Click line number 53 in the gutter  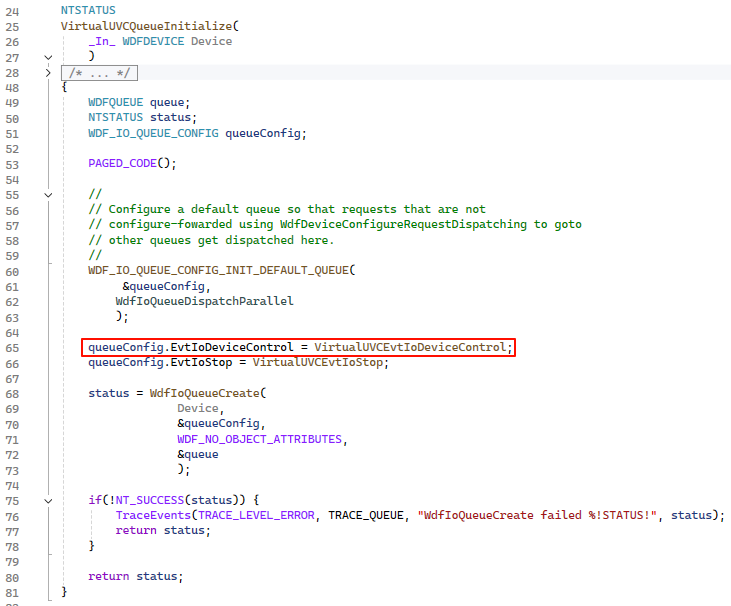pyautogui.click(x=12, y=165)
